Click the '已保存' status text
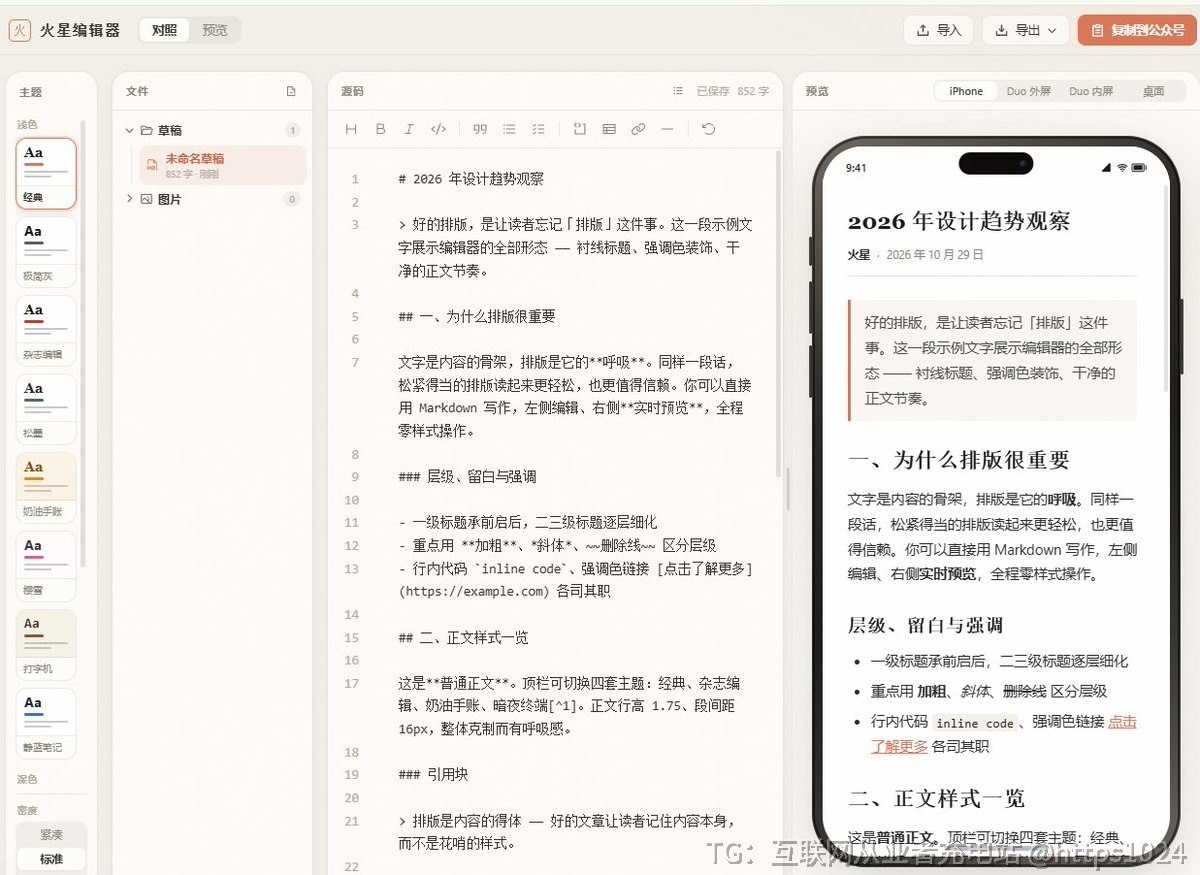This screenshot has height=875, width=1200. point(713,91)
